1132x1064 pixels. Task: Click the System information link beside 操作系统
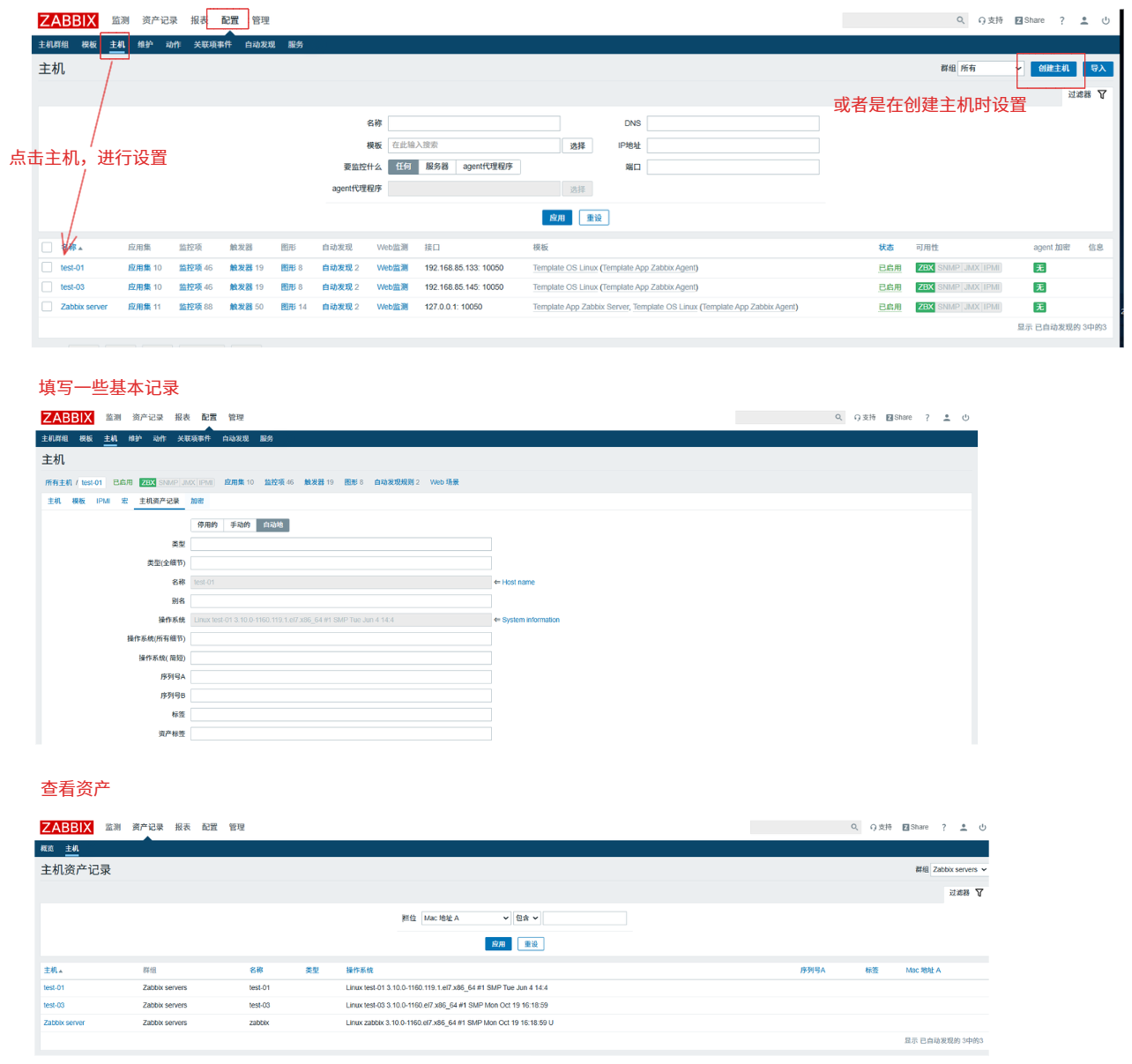[530, 620]
